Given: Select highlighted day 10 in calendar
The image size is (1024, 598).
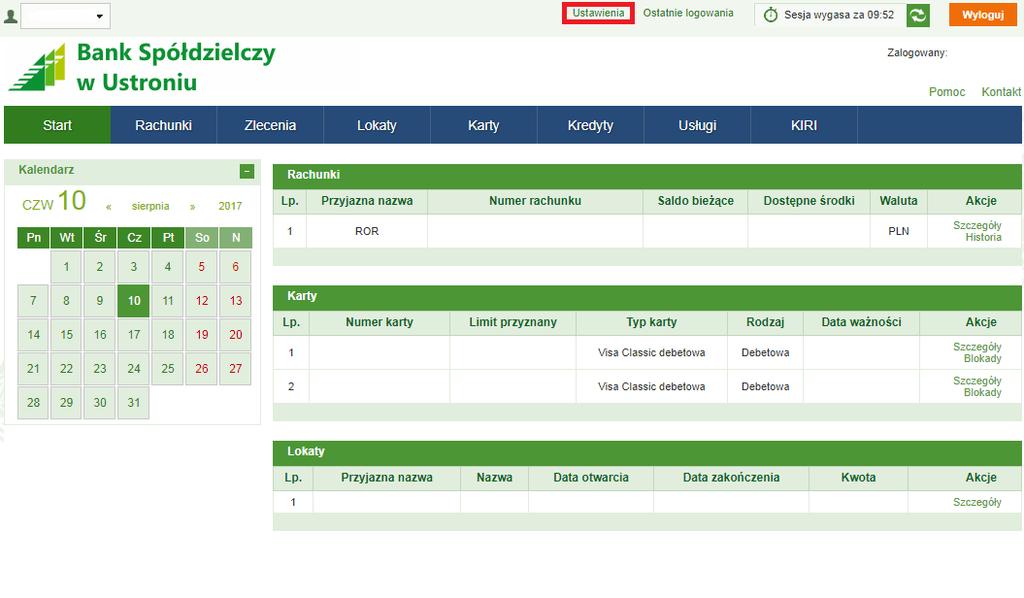Looking at the screenshot, I should click(134, 300).
